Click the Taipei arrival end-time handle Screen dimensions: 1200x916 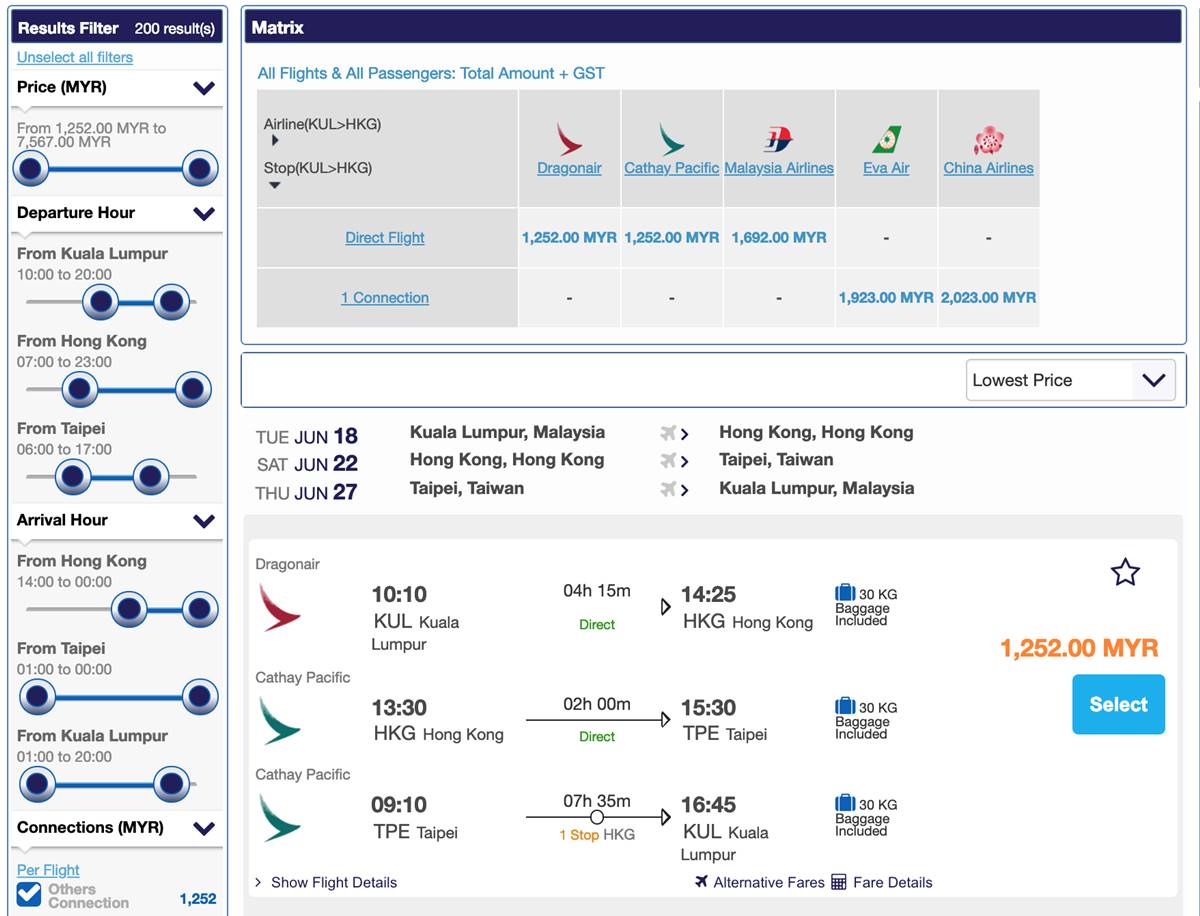pyautogui.click(x=200, y=695)
